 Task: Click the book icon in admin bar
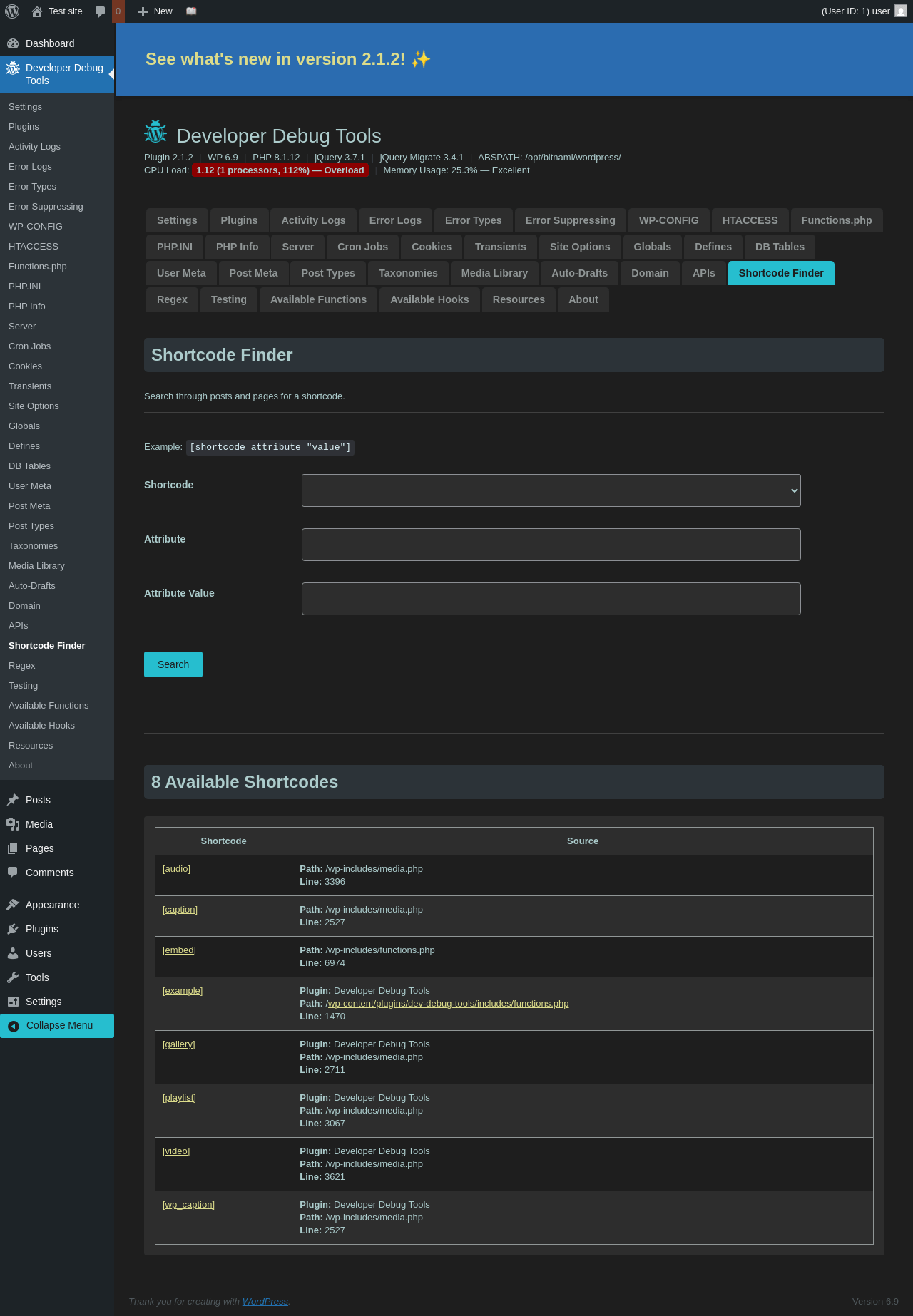[x=191, y=11]
